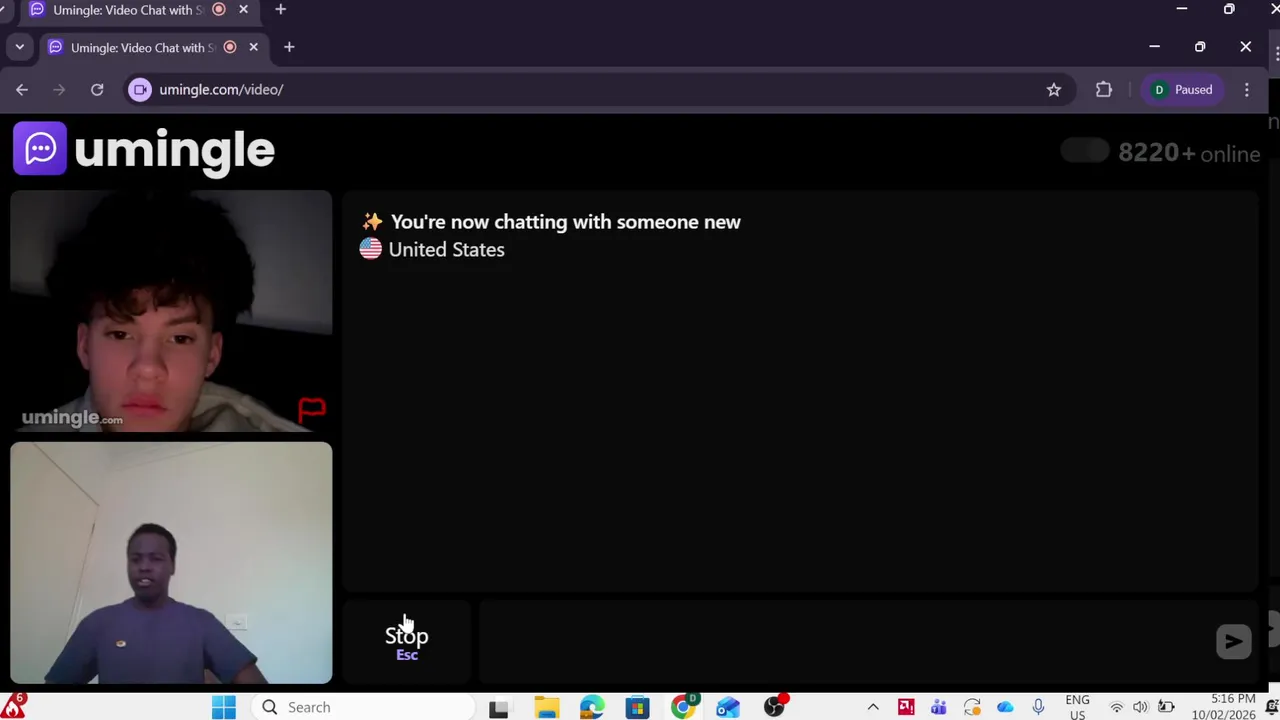
Task: Click the flame app icon in the taskbar
Action: tap(13, 707)
